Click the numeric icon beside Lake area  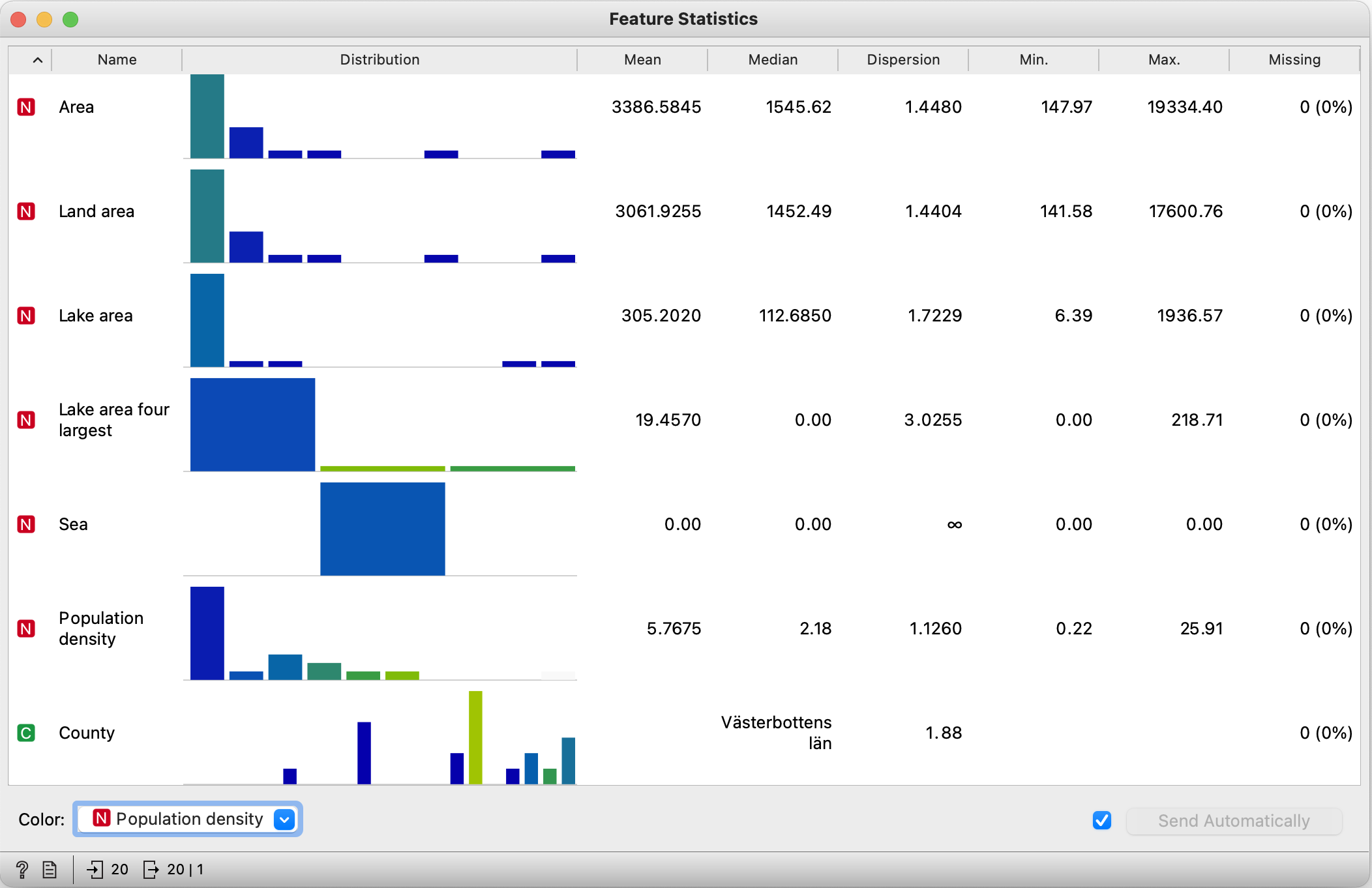tap(26, 316)
